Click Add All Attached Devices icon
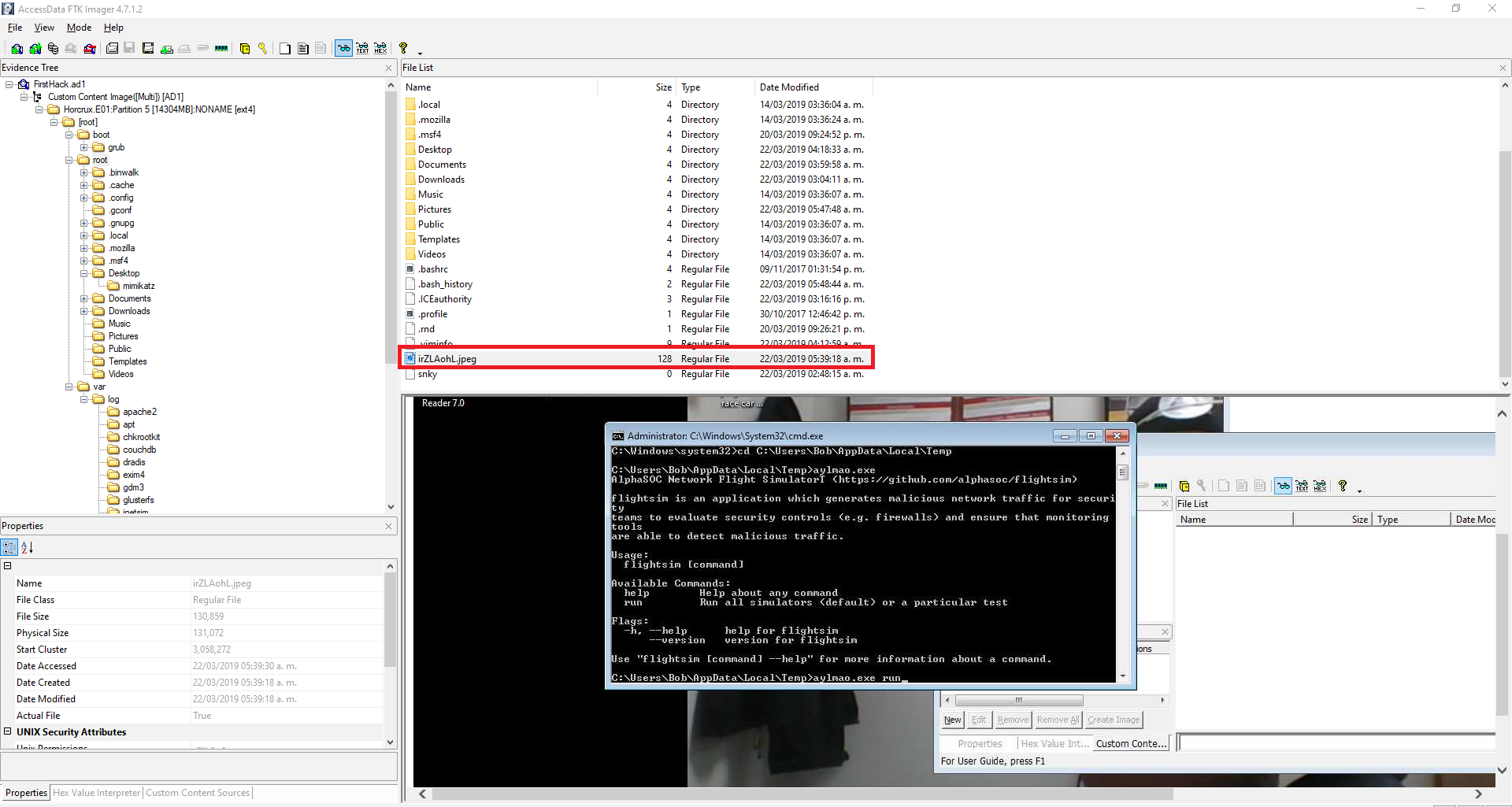Viewport: 1512px width, 807px height. (x=35, y=49)
